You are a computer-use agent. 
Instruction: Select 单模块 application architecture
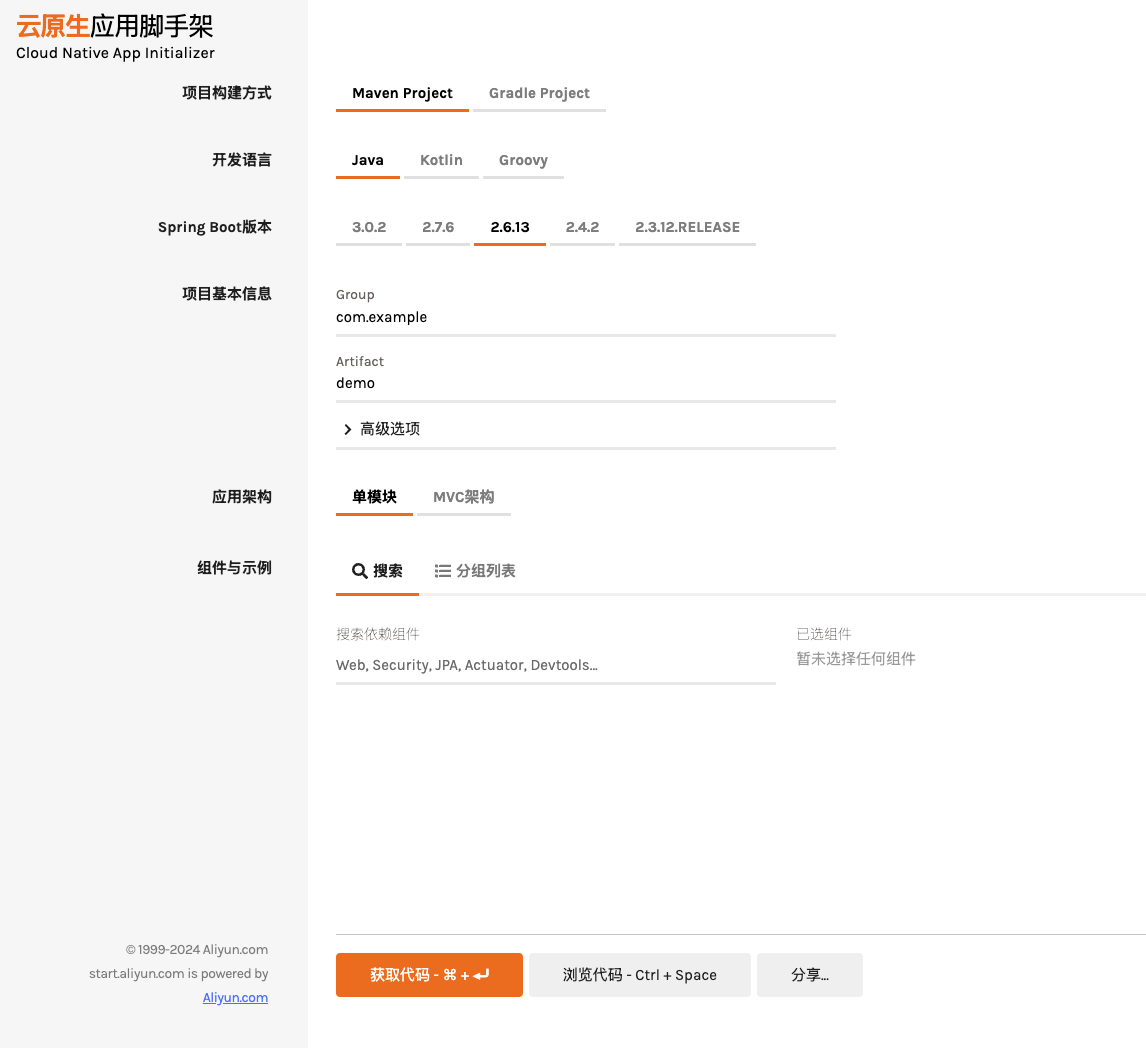374,498
